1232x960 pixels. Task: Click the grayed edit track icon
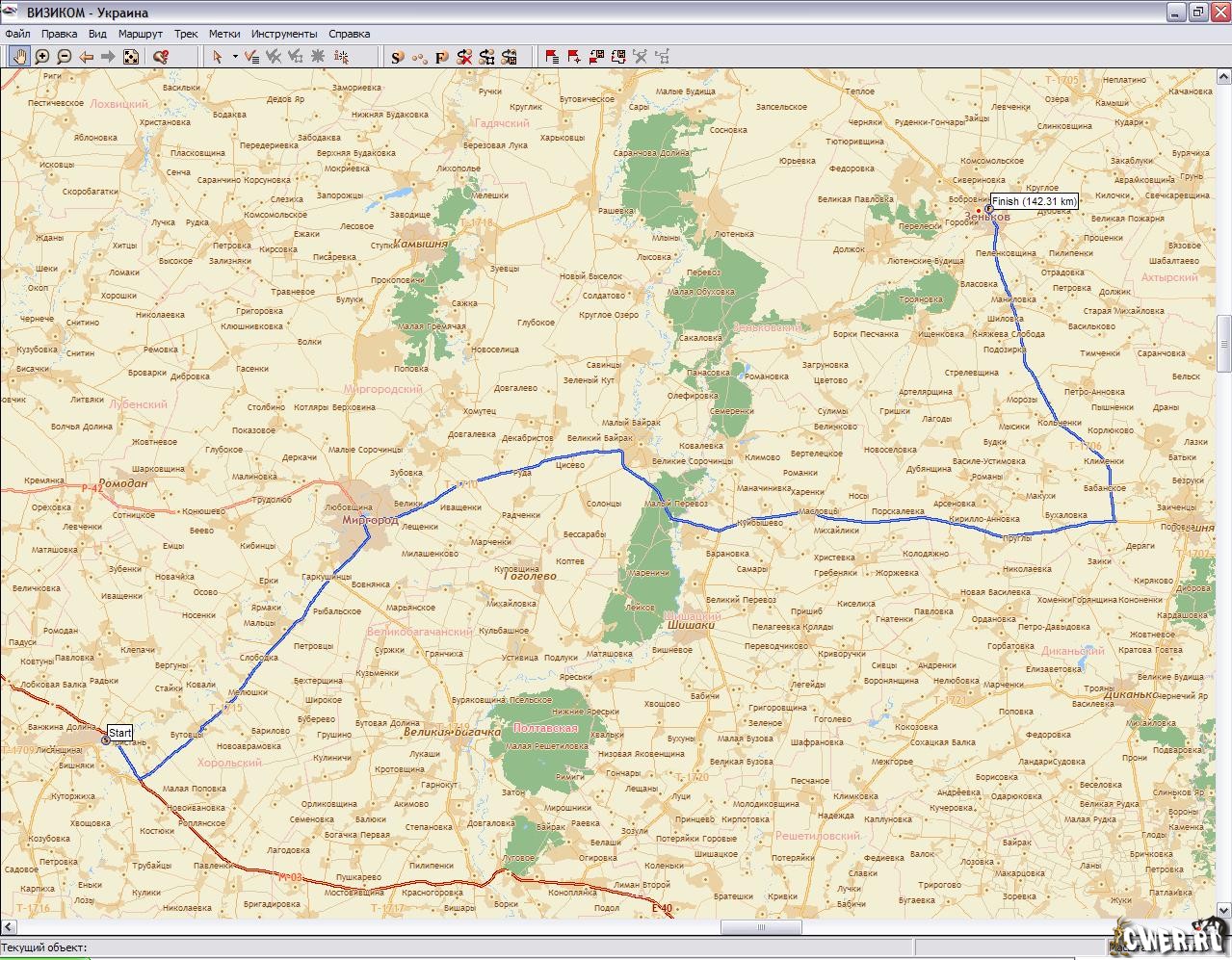pos(663,57)
